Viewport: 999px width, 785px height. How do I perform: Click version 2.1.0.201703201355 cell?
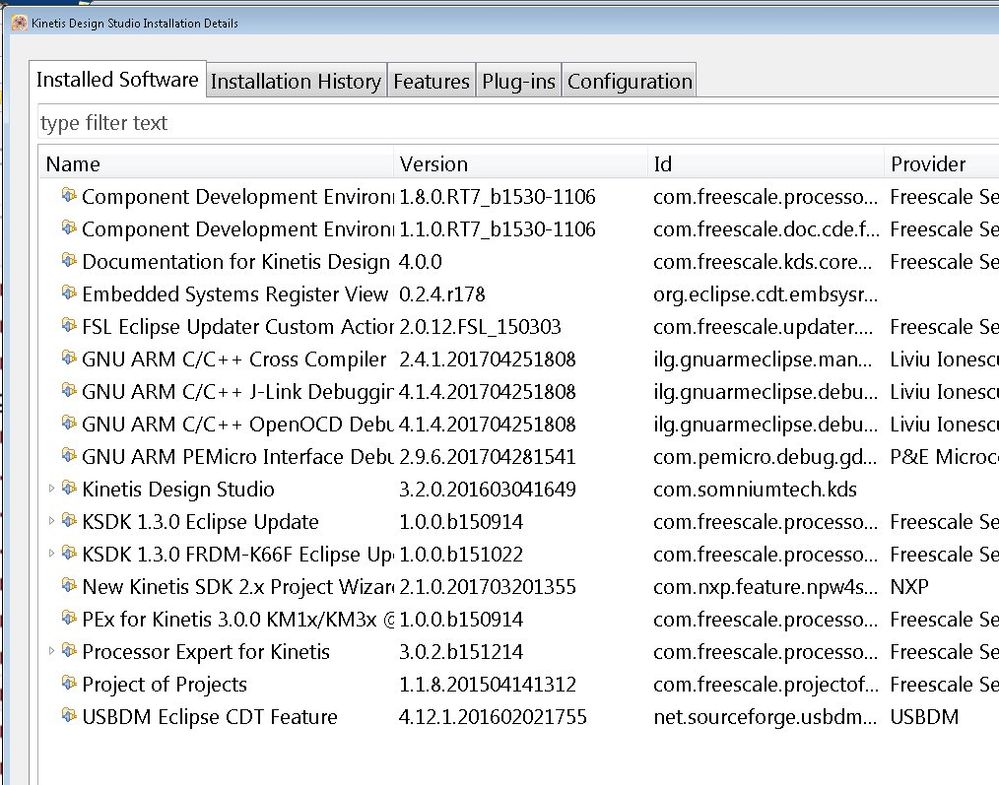[487, 587]
